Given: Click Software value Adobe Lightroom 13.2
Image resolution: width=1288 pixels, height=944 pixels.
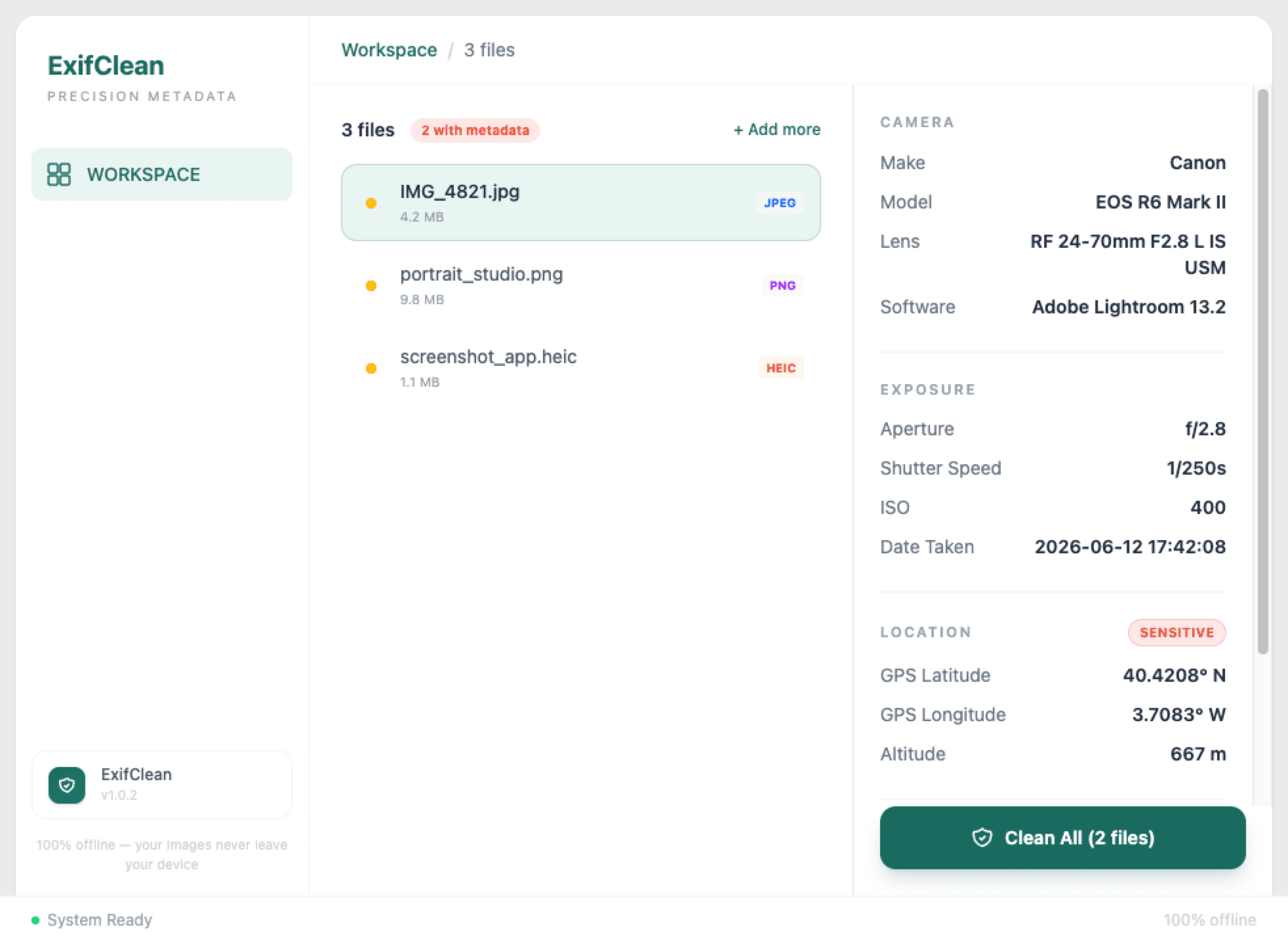Looking at the screenshot, I should point(1129,307).
